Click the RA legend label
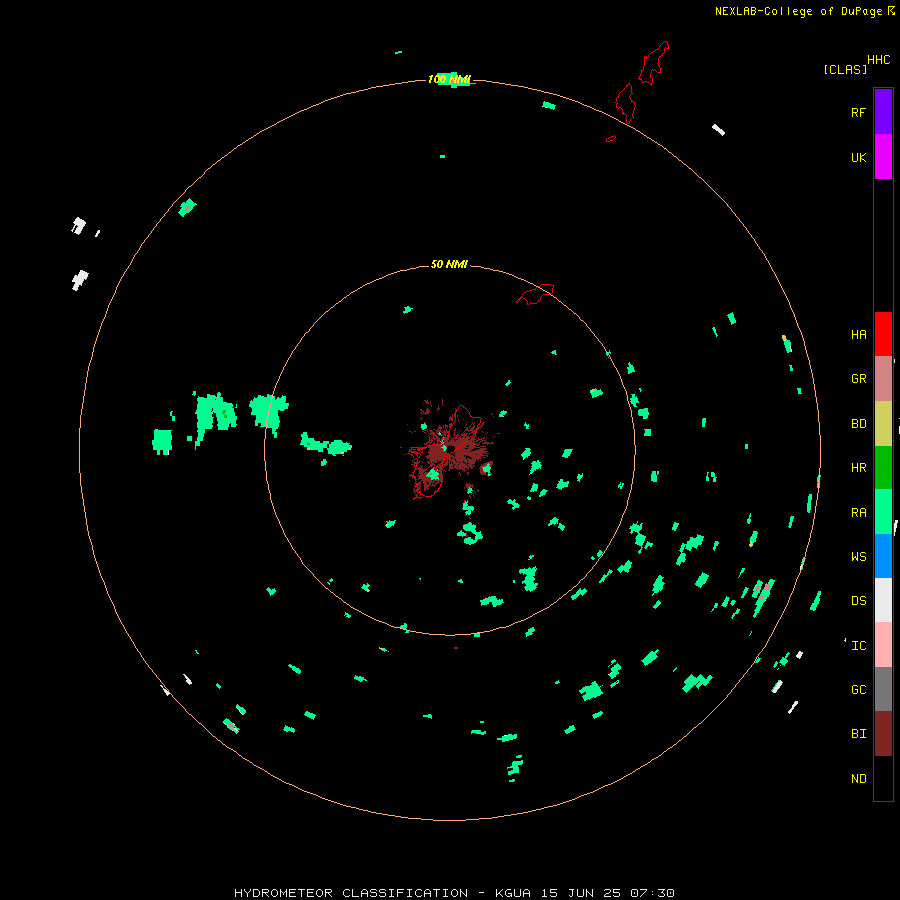 (x=858, y=512)
